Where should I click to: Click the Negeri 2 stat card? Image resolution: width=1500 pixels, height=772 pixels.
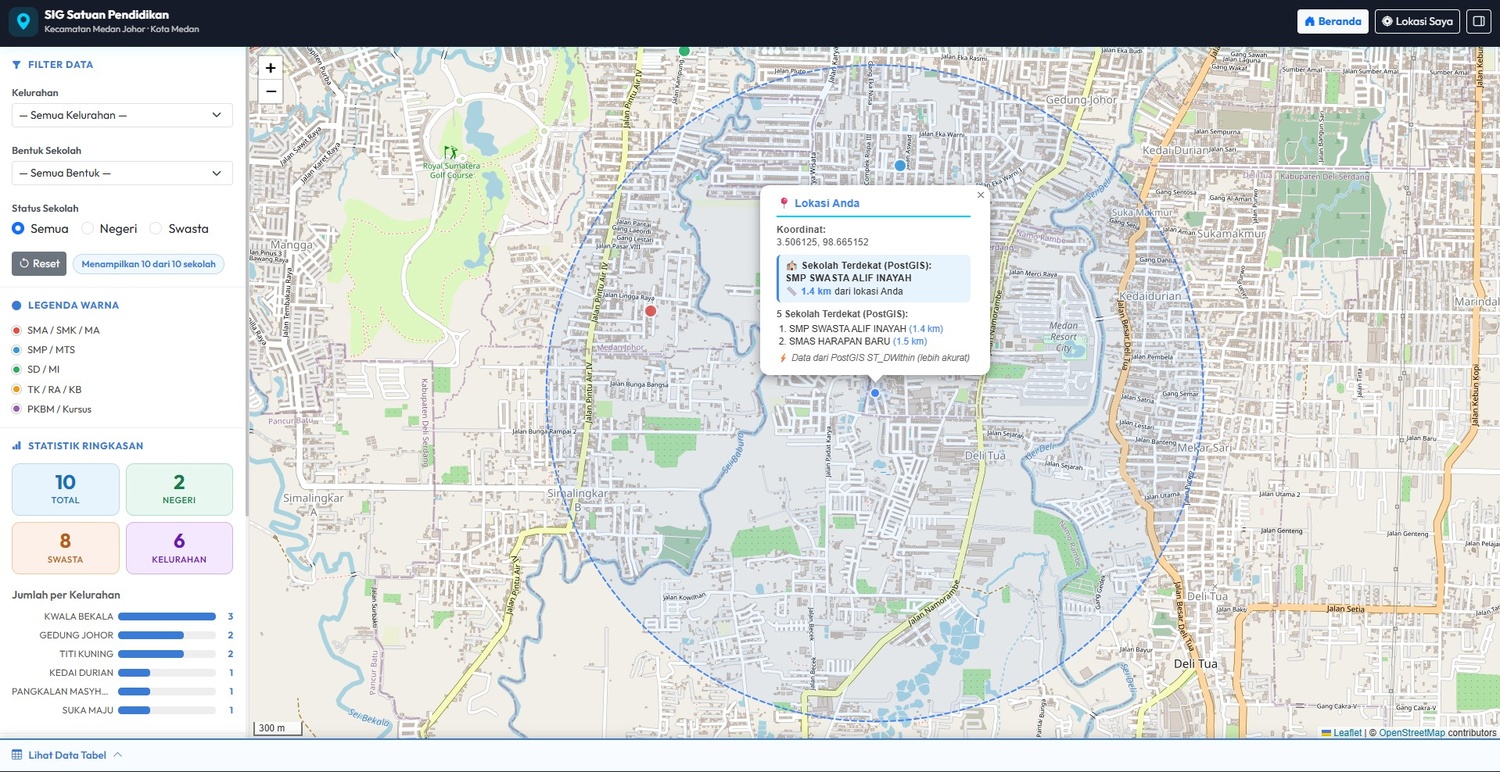click(179, 489)
